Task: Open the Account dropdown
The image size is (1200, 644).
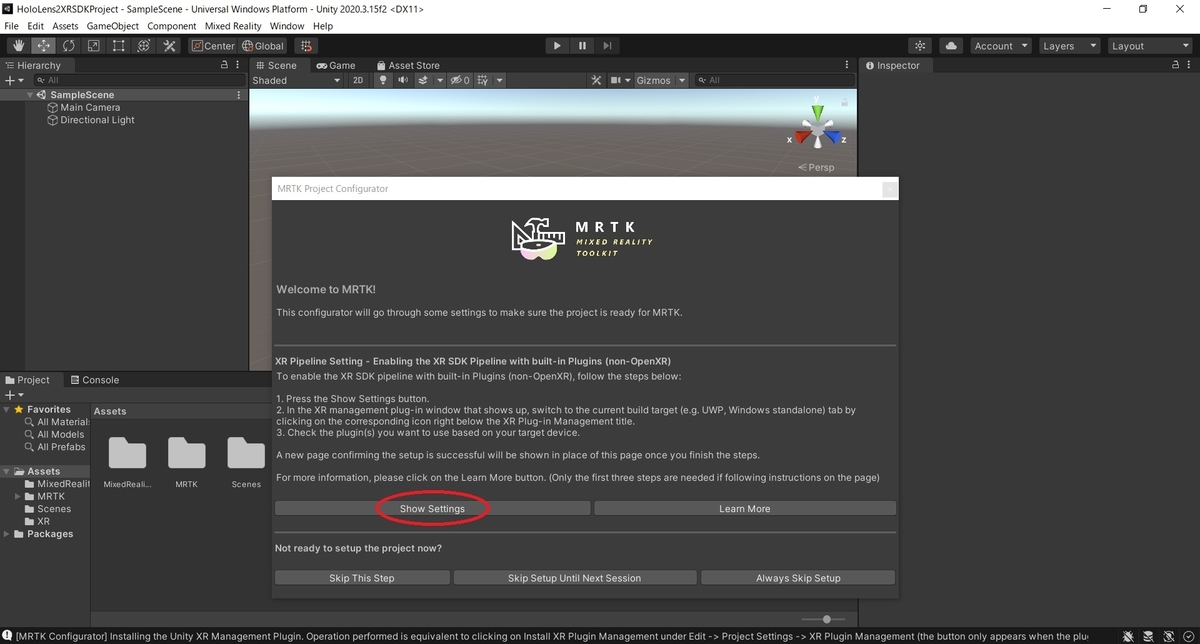Action: coord(1000,45)
